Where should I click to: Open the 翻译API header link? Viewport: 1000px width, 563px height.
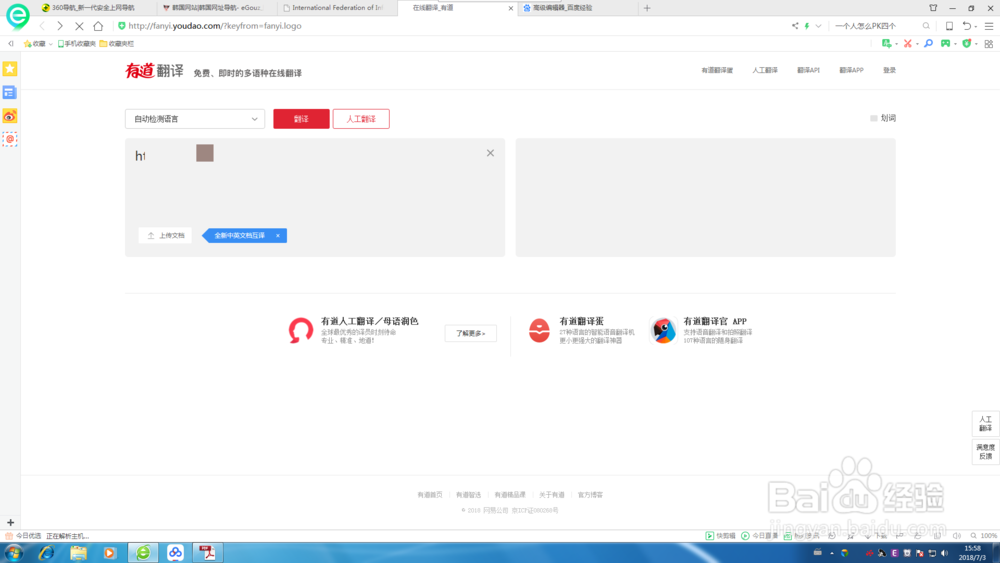[808, 70]
